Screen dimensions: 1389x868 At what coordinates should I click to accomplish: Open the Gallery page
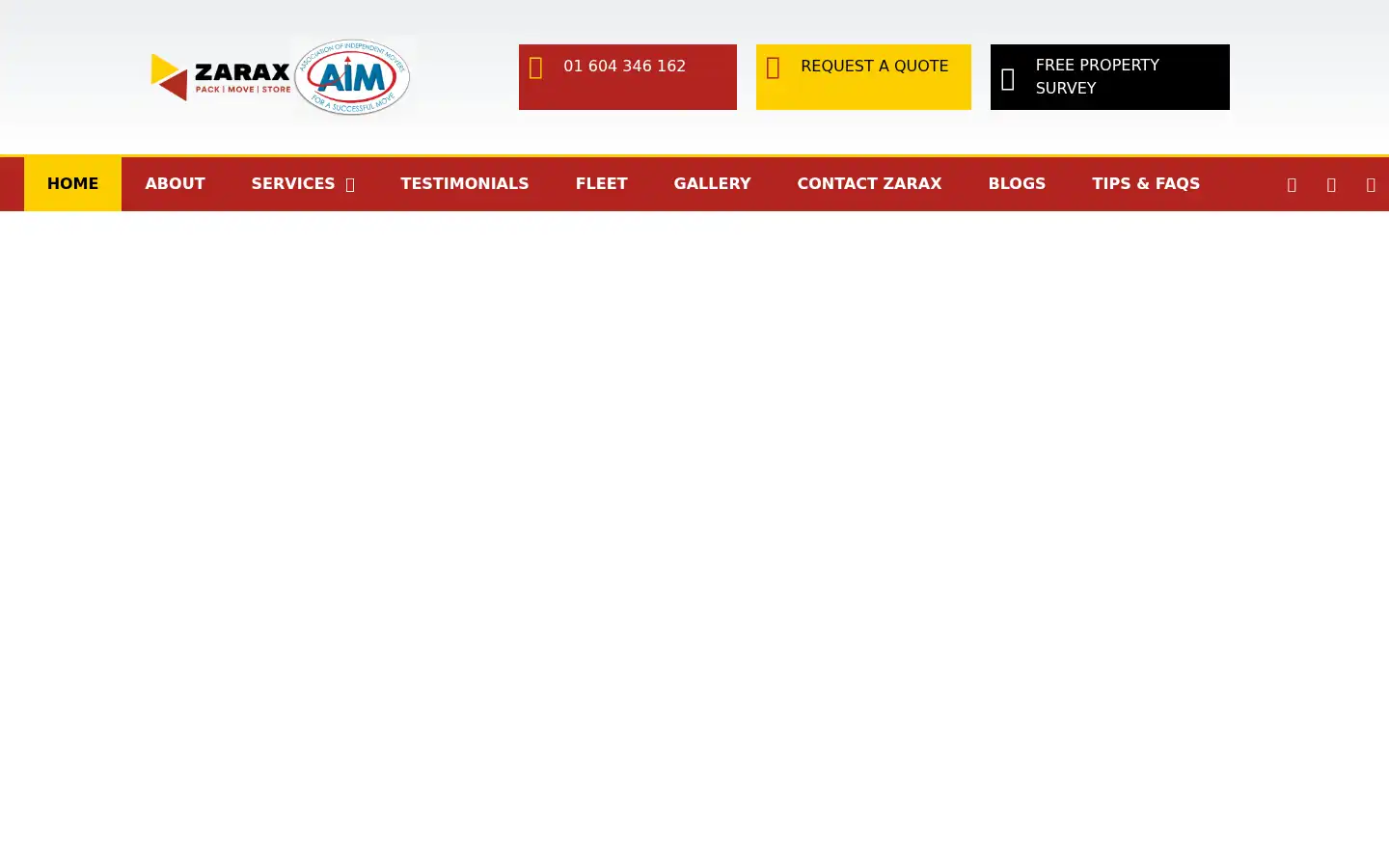point(712,183)
